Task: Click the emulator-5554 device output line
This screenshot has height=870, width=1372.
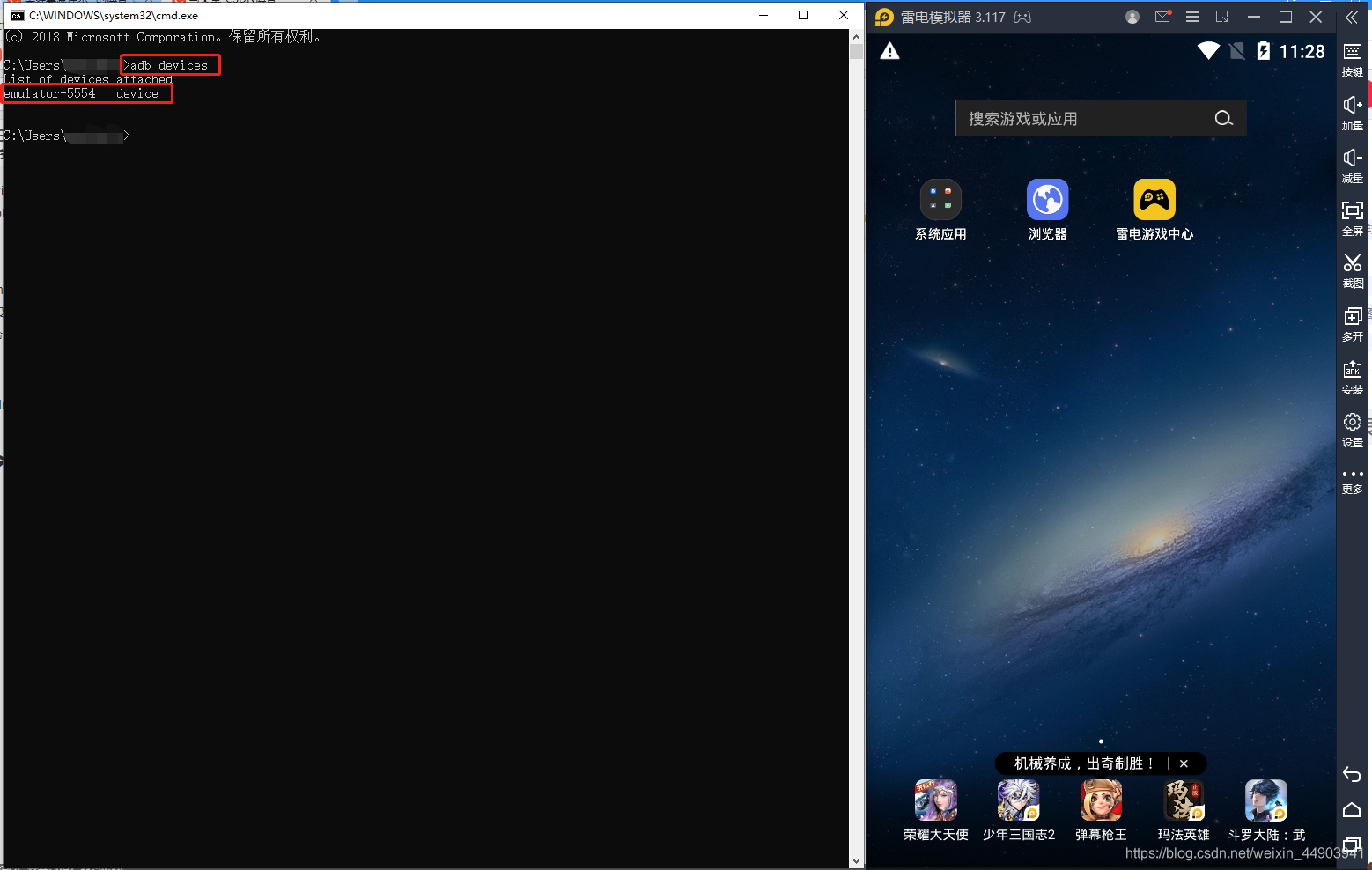Action: (x=81, y=93)
